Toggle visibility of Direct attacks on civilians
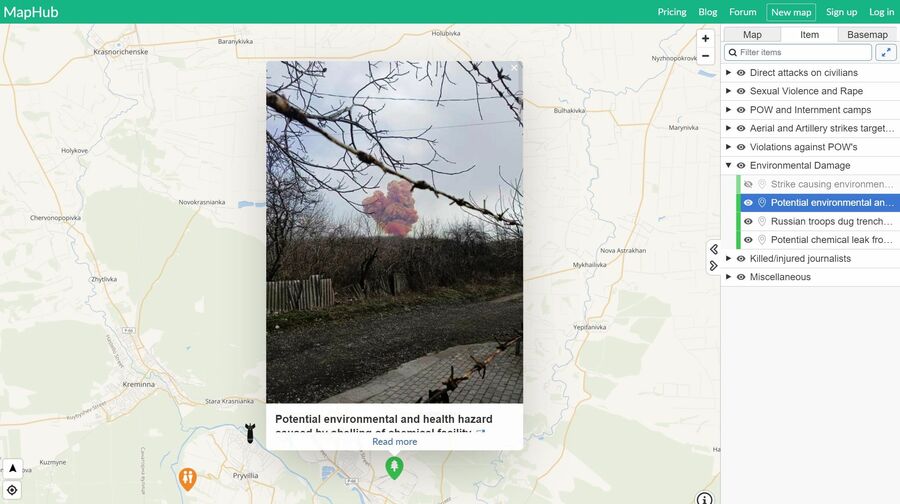 [x=741, y=73]
